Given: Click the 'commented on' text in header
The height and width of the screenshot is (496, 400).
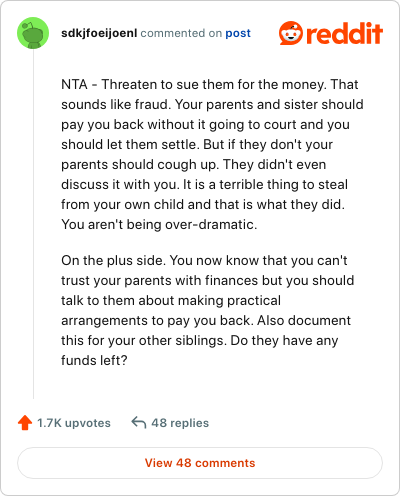Looking at the screenshot, I should 181,33.
